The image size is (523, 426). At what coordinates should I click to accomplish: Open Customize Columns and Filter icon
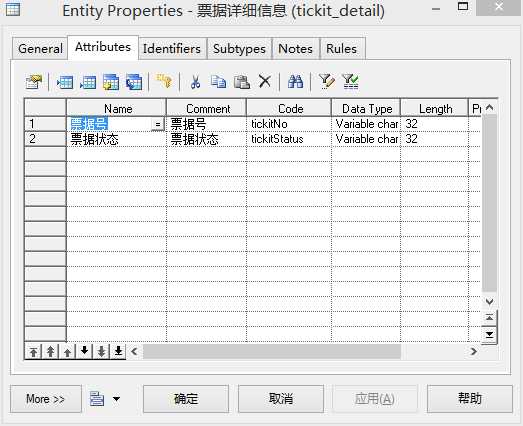(x=327, y=82)
